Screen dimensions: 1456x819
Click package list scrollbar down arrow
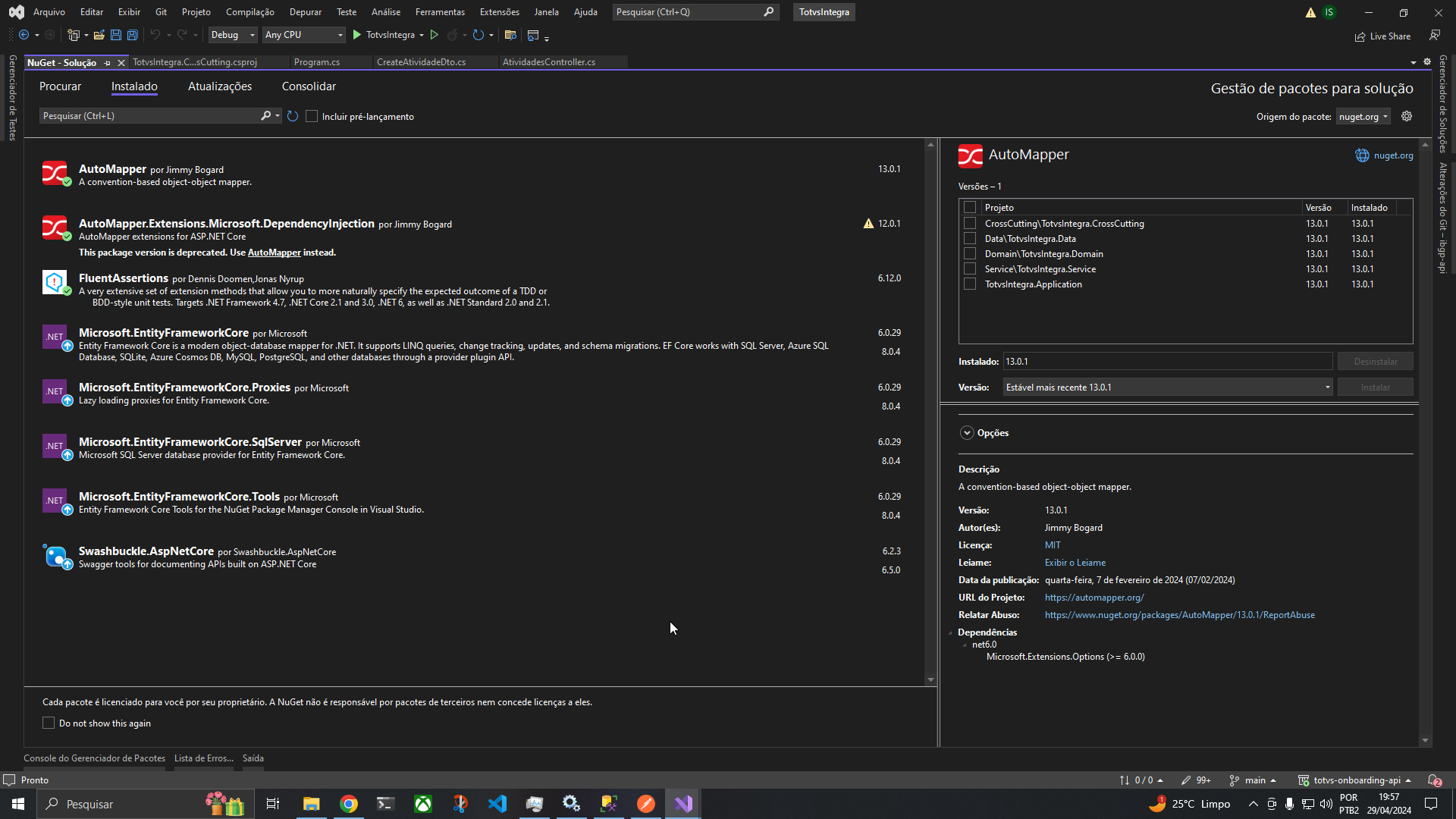pyautogui.click(x=930, y=680)
